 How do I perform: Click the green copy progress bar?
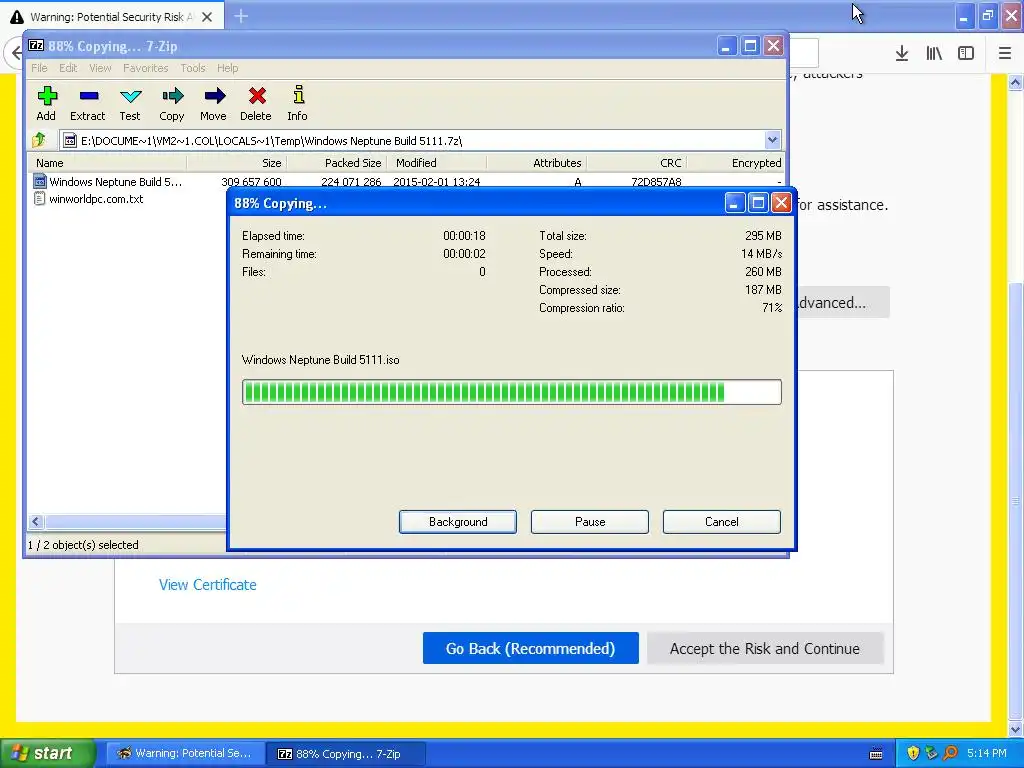tap(511, 392)
